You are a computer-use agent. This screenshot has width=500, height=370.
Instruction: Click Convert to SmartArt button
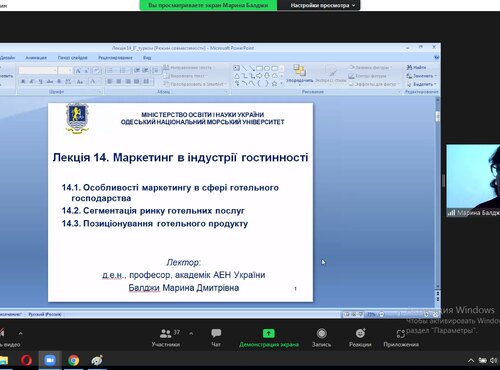point(196,84)
